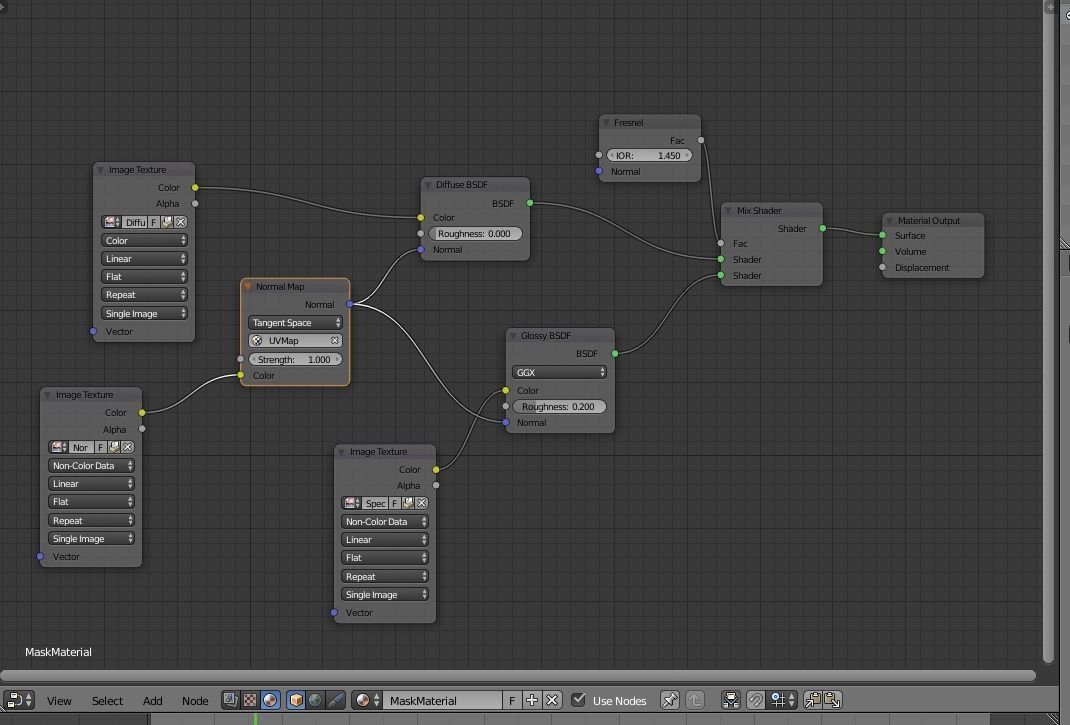Browse images in the Spec texture node
This screenshot has height=725, width=1070.
coord(351,503)
